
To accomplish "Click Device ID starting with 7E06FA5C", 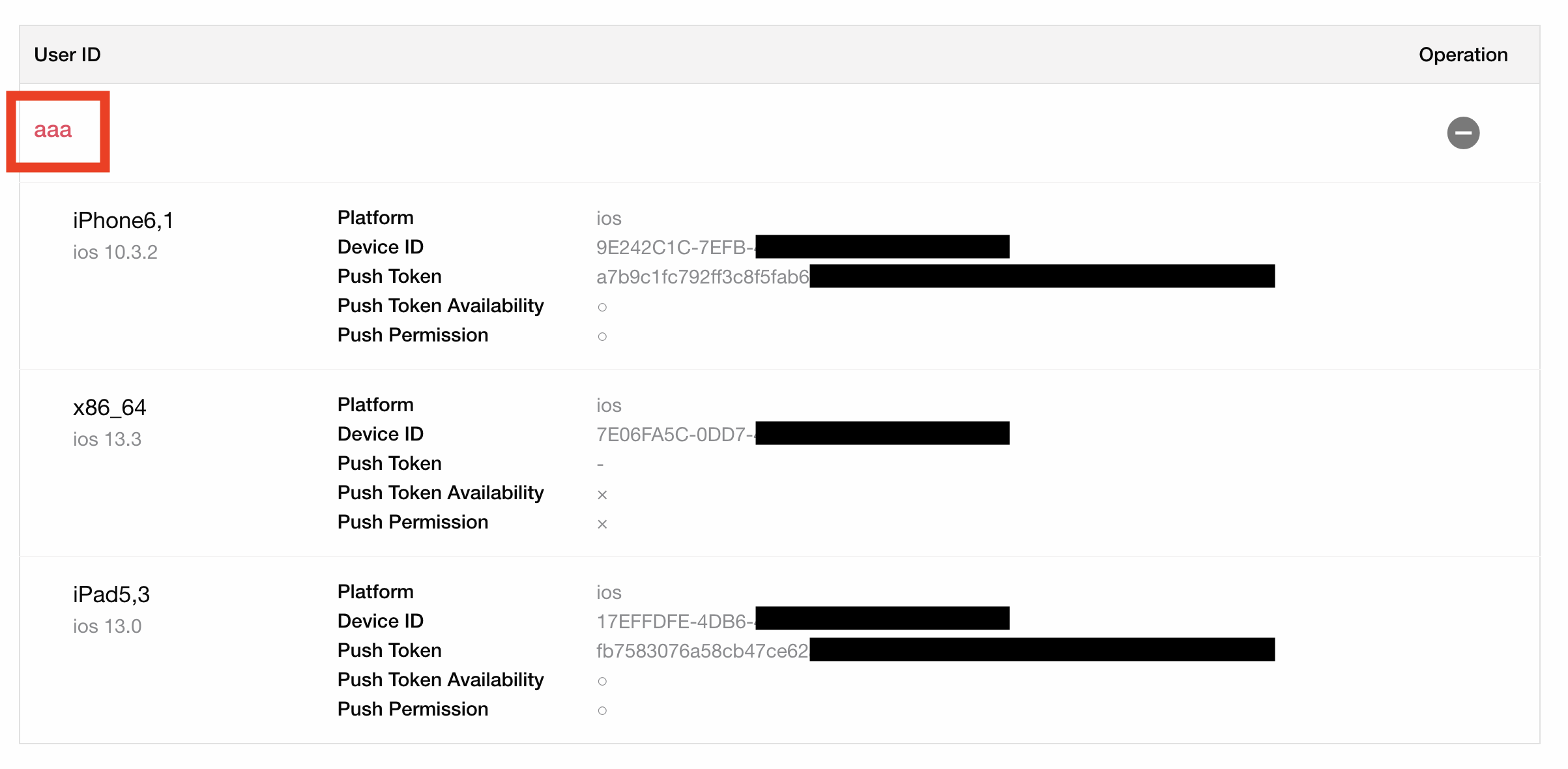I will tap(803, 434).
